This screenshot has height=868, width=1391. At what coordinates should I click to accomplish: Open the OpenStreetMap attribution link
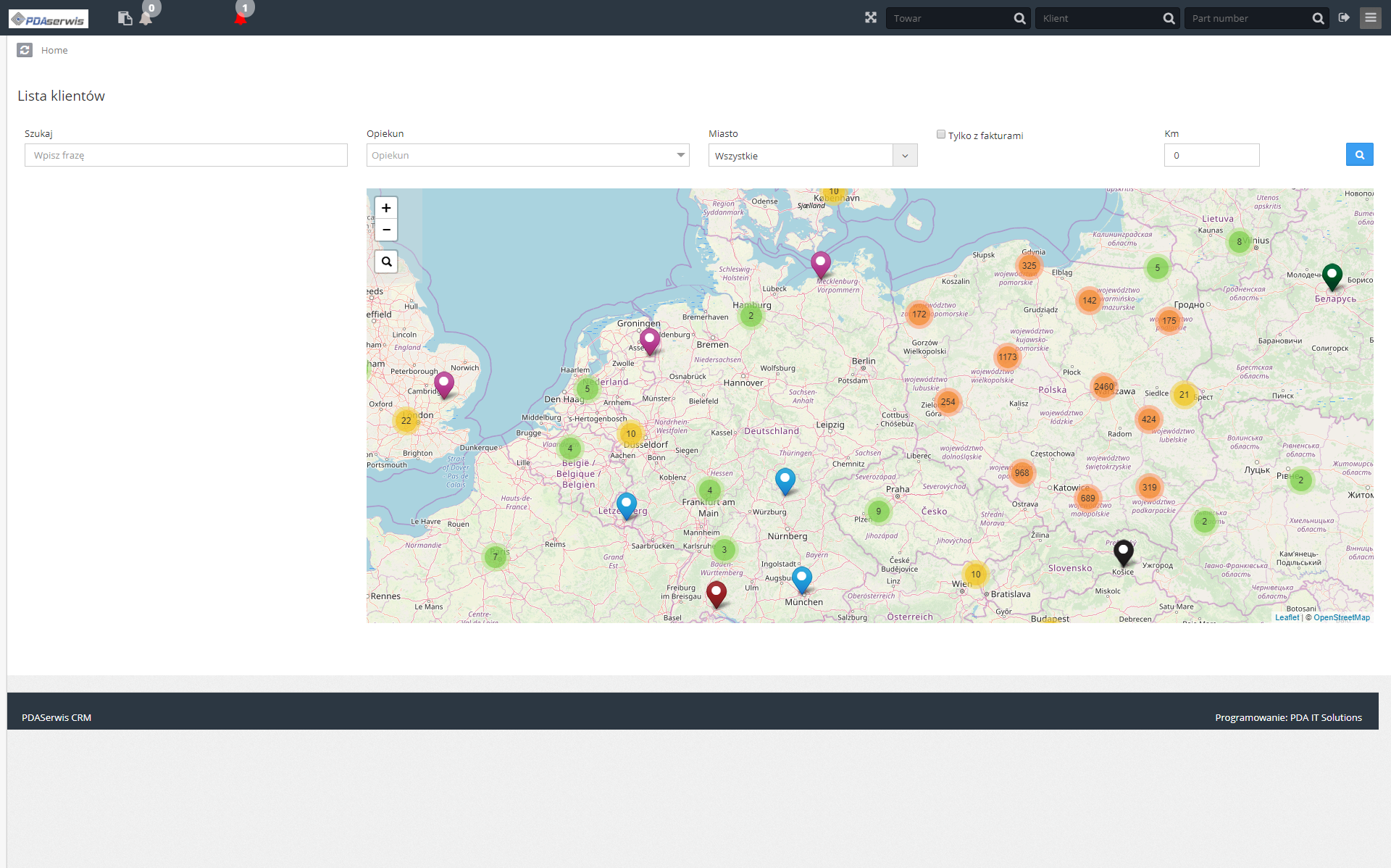(x=1341, y=617)
